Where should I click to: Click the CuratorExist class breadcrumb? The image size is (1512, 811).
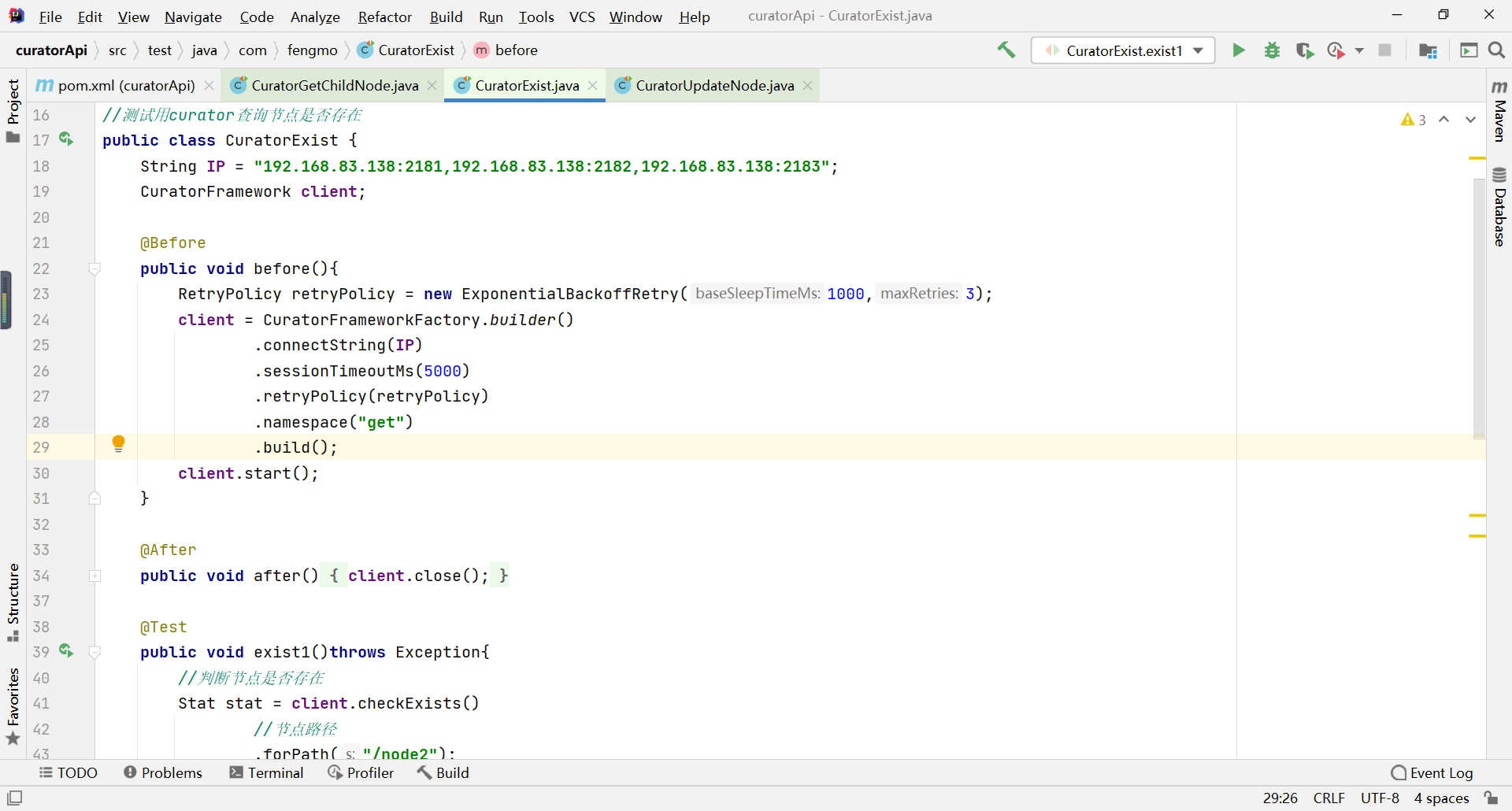point(406,50)
